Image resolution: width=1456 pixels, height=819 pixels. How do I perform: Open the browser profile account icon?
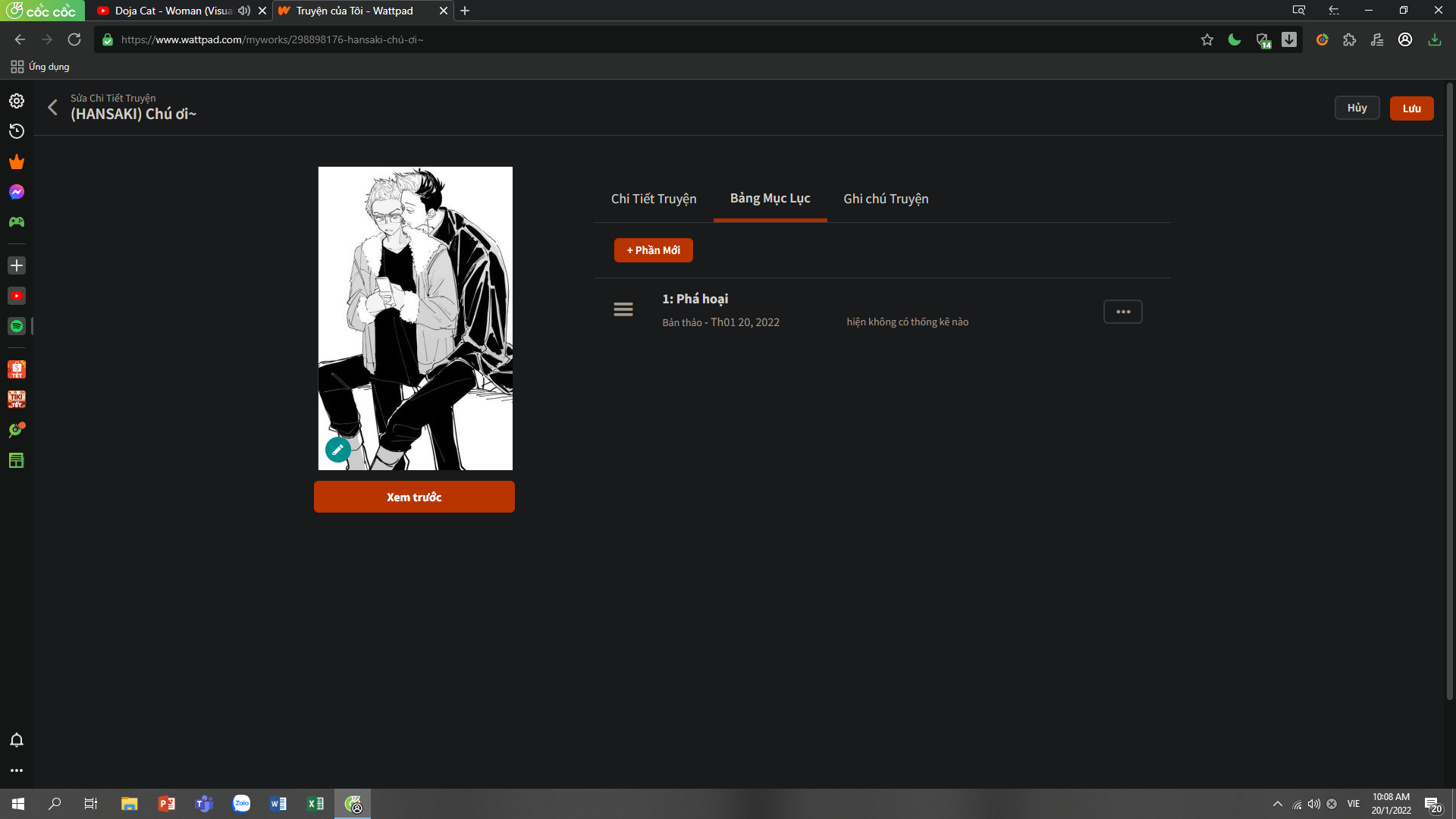pos(1405,39)
